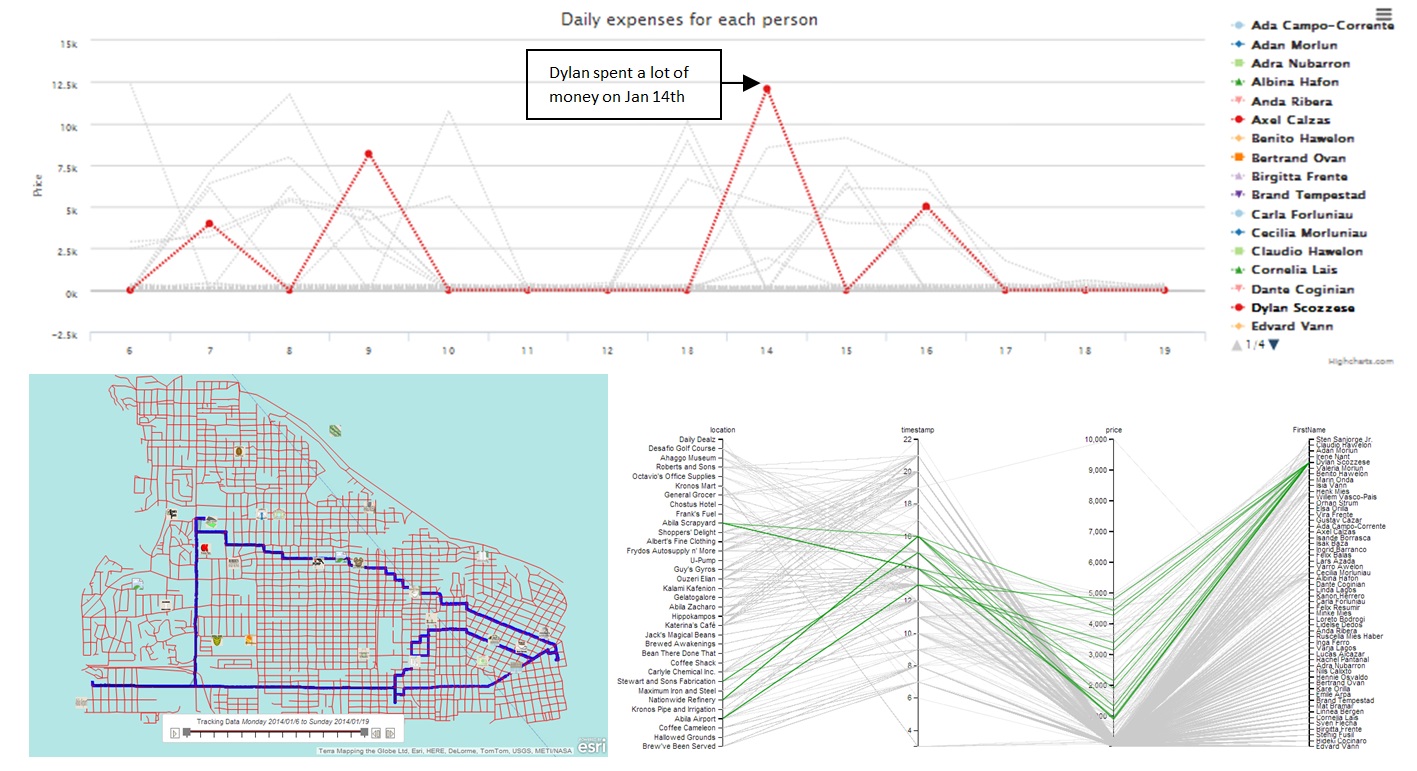Toggle Axel Calzas series in legend
This screenshot has height=771, width=1417.
click(1290, 120)
